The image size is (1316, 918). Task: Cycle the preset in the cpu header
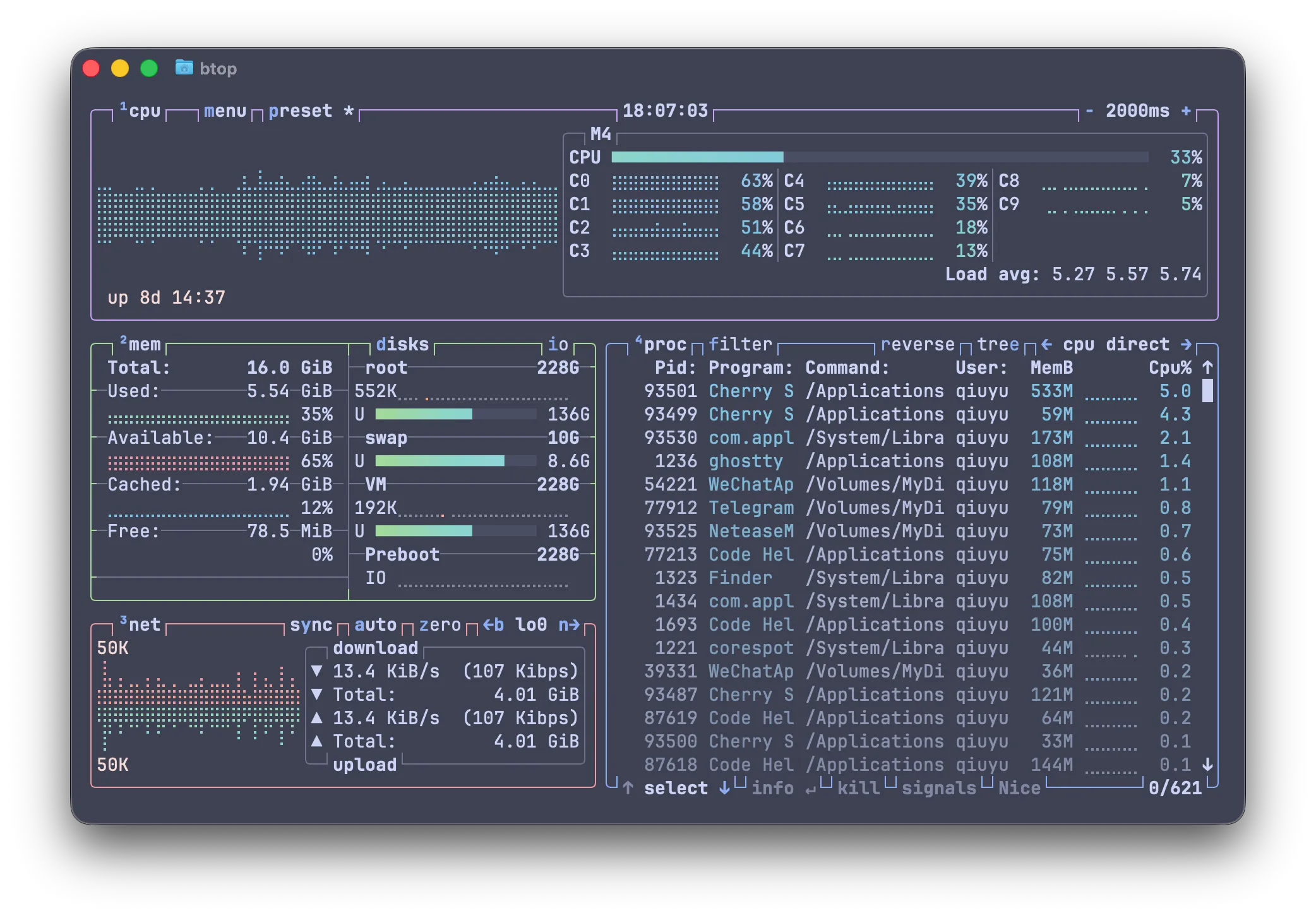click(300, 111)
